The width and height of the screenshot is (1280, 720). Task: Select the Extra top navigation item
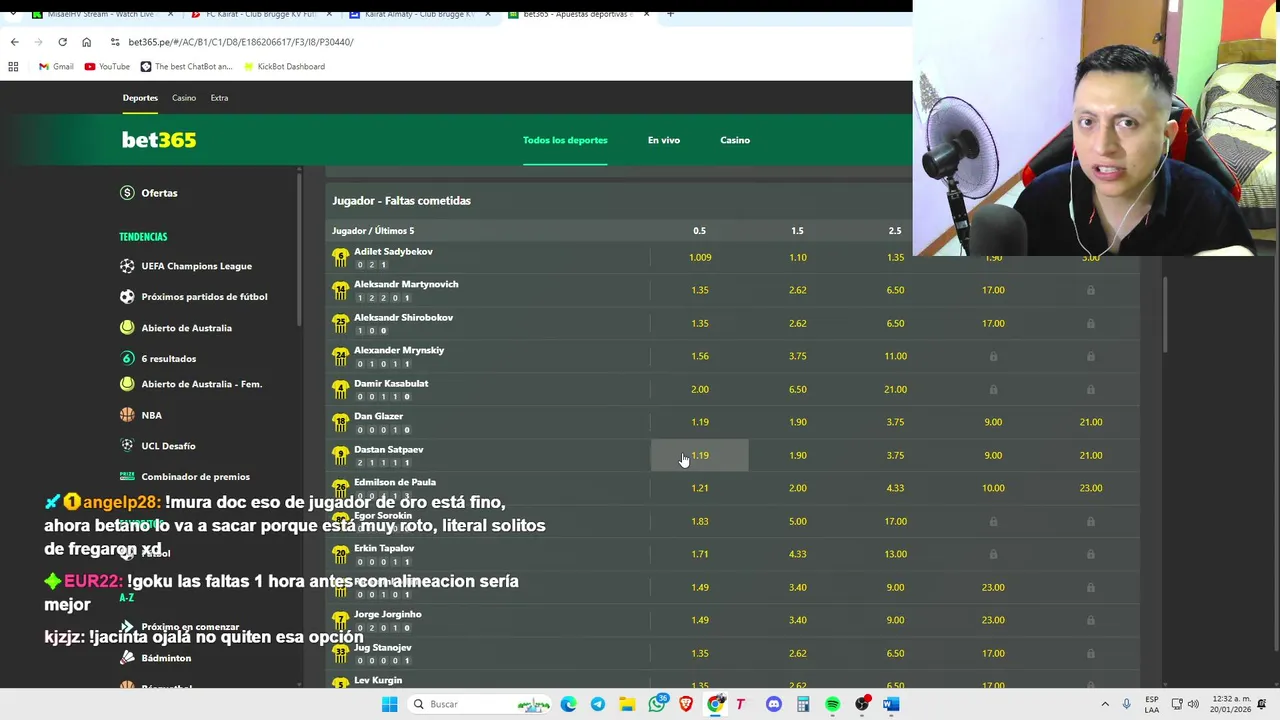pos(219,98)
